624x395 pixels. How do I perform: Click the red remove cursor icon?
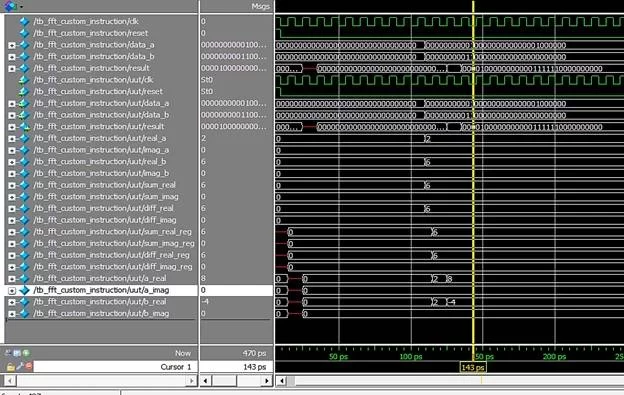click(29, 366)
